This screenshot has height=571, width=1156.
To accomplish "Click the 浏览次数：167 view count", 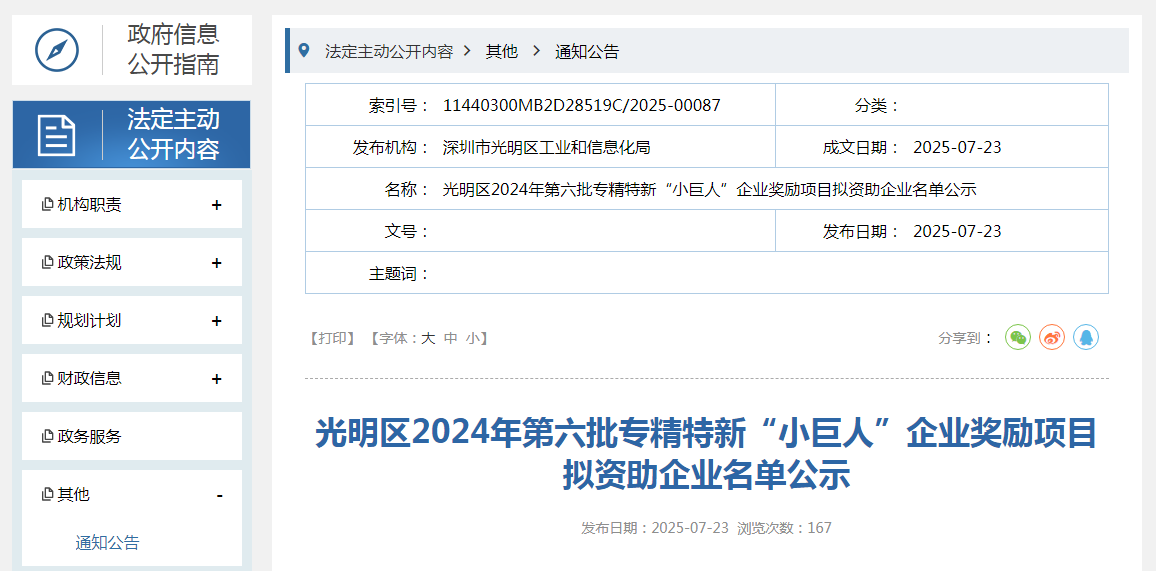I will [784, 528].
